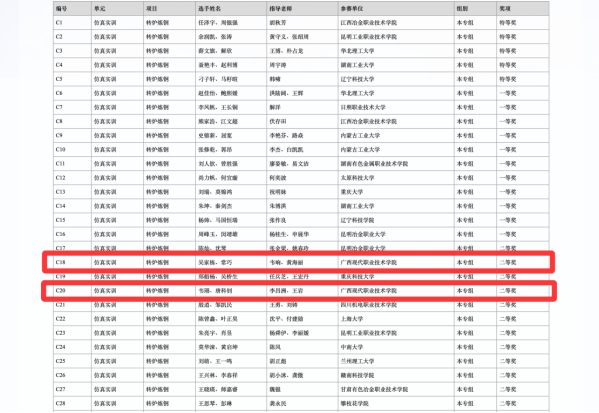
Task: Click 江西冶金职业技术学院 in row C1
Action: (x=369, y=23)
